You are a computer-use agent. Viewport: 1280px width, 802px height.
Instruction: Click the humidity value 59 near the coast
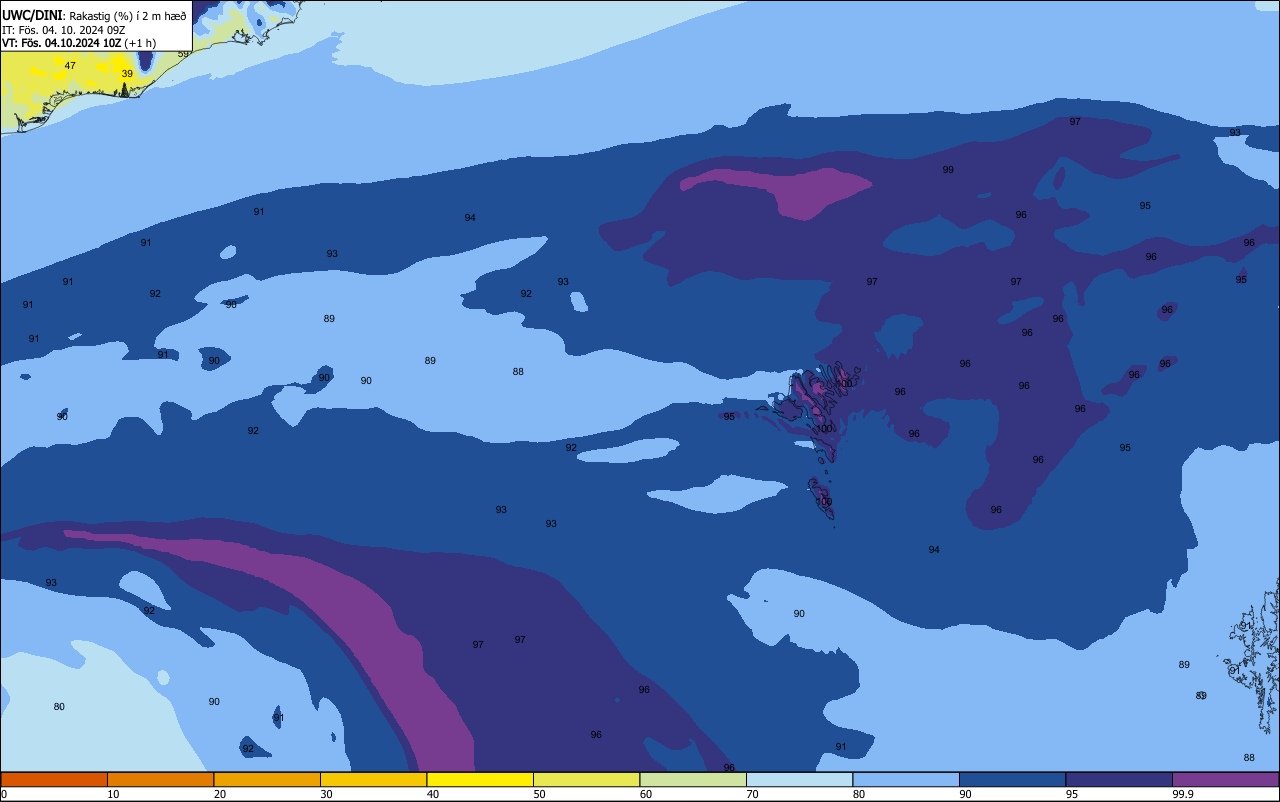[183, 54]
